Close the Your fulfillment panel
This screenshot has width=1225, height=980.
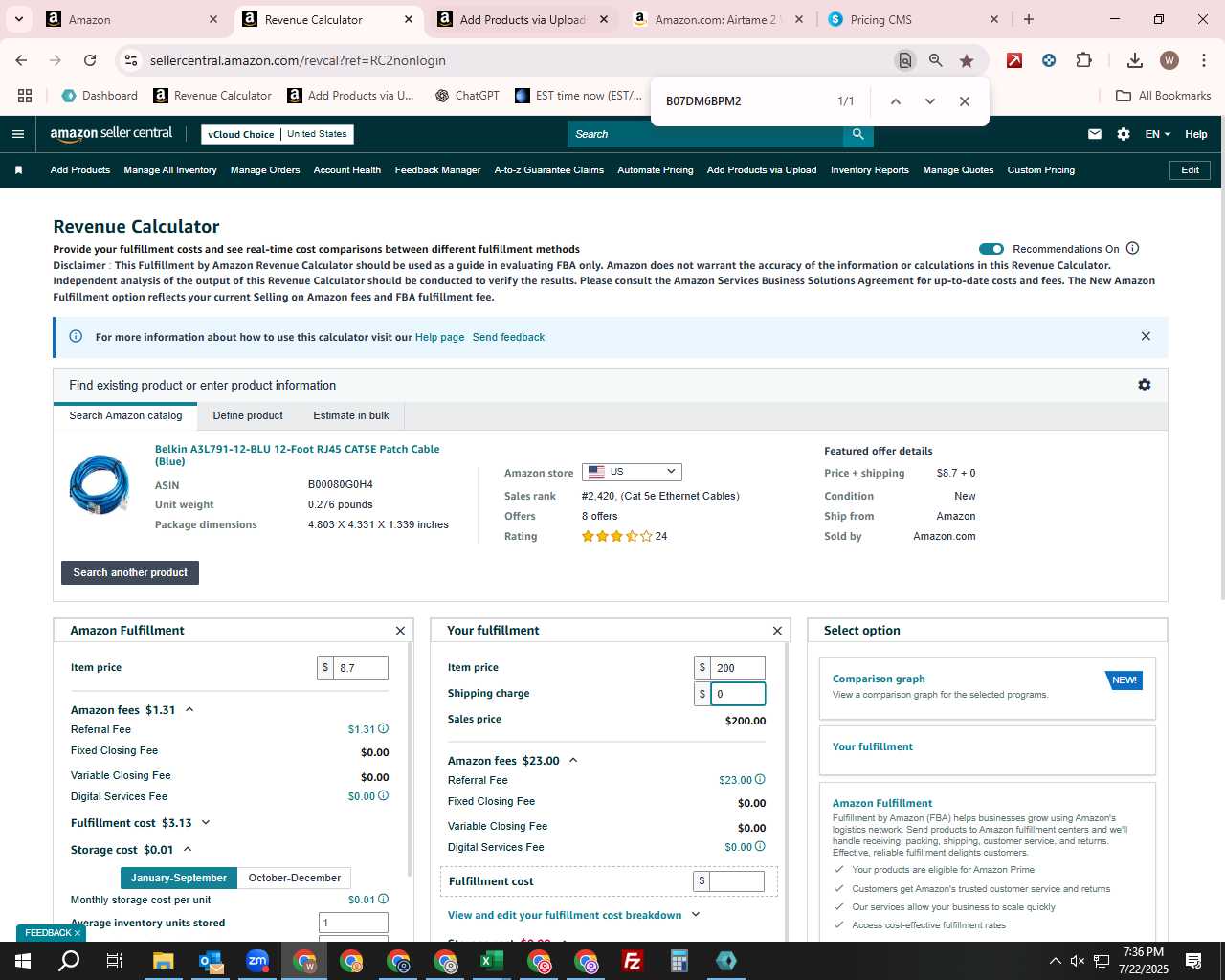(777, 631)
